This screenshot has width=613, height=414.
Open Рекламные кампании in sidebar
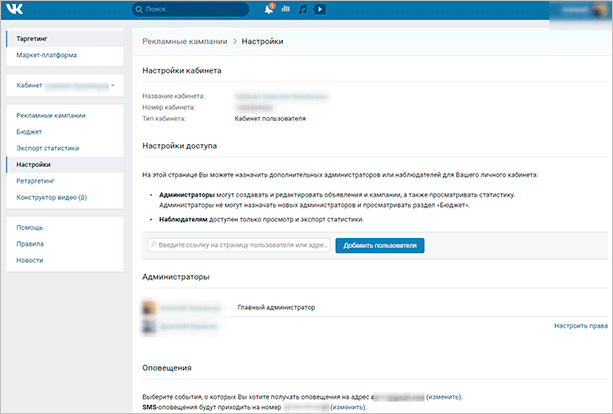click(51, 115)
